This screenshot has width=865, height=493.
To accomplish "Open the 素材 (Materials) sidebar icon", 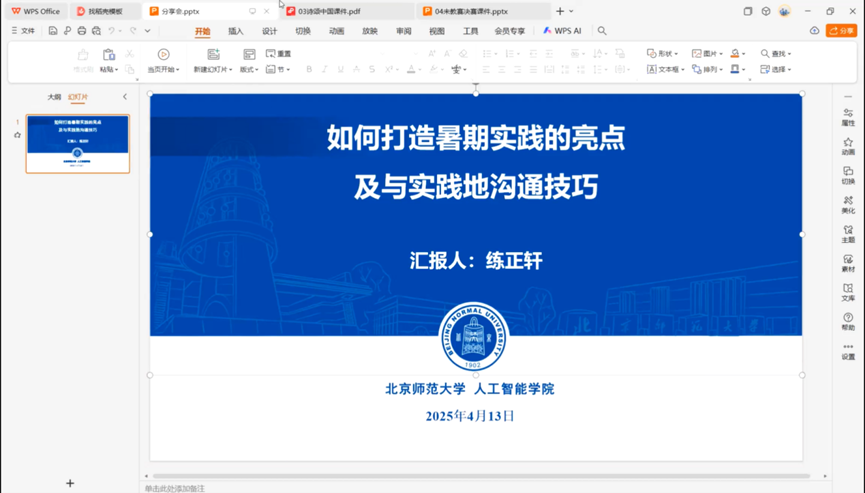I will pos(848,263).
